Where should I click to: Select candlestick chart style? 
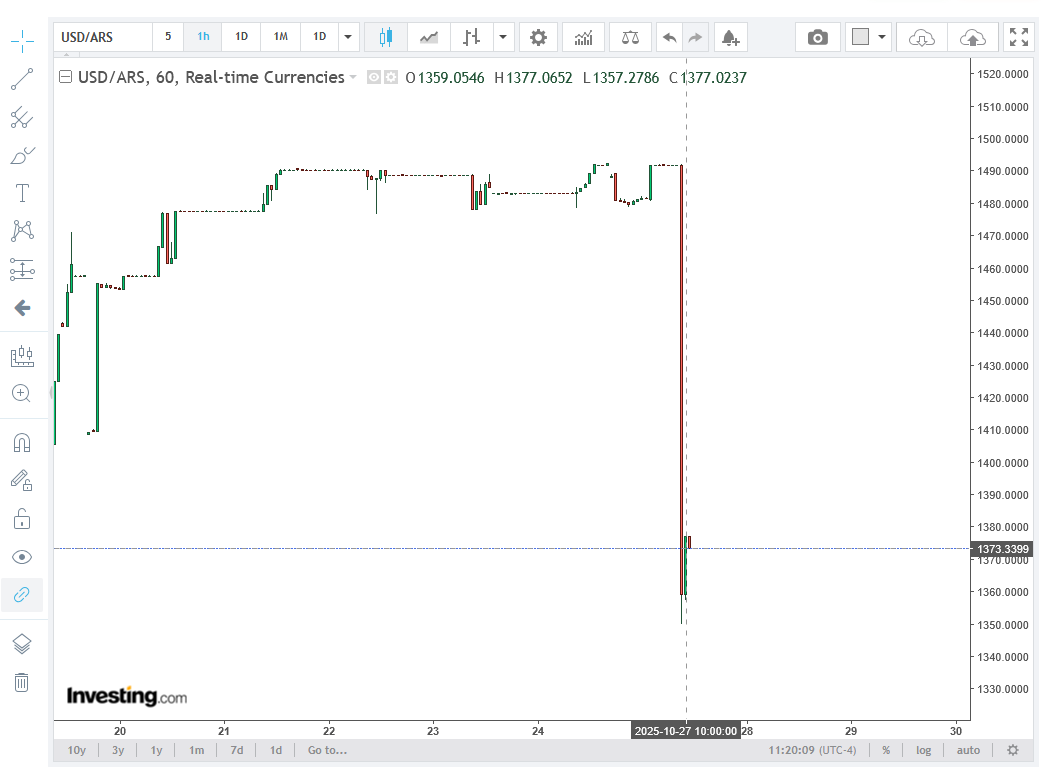click(386, 37)
